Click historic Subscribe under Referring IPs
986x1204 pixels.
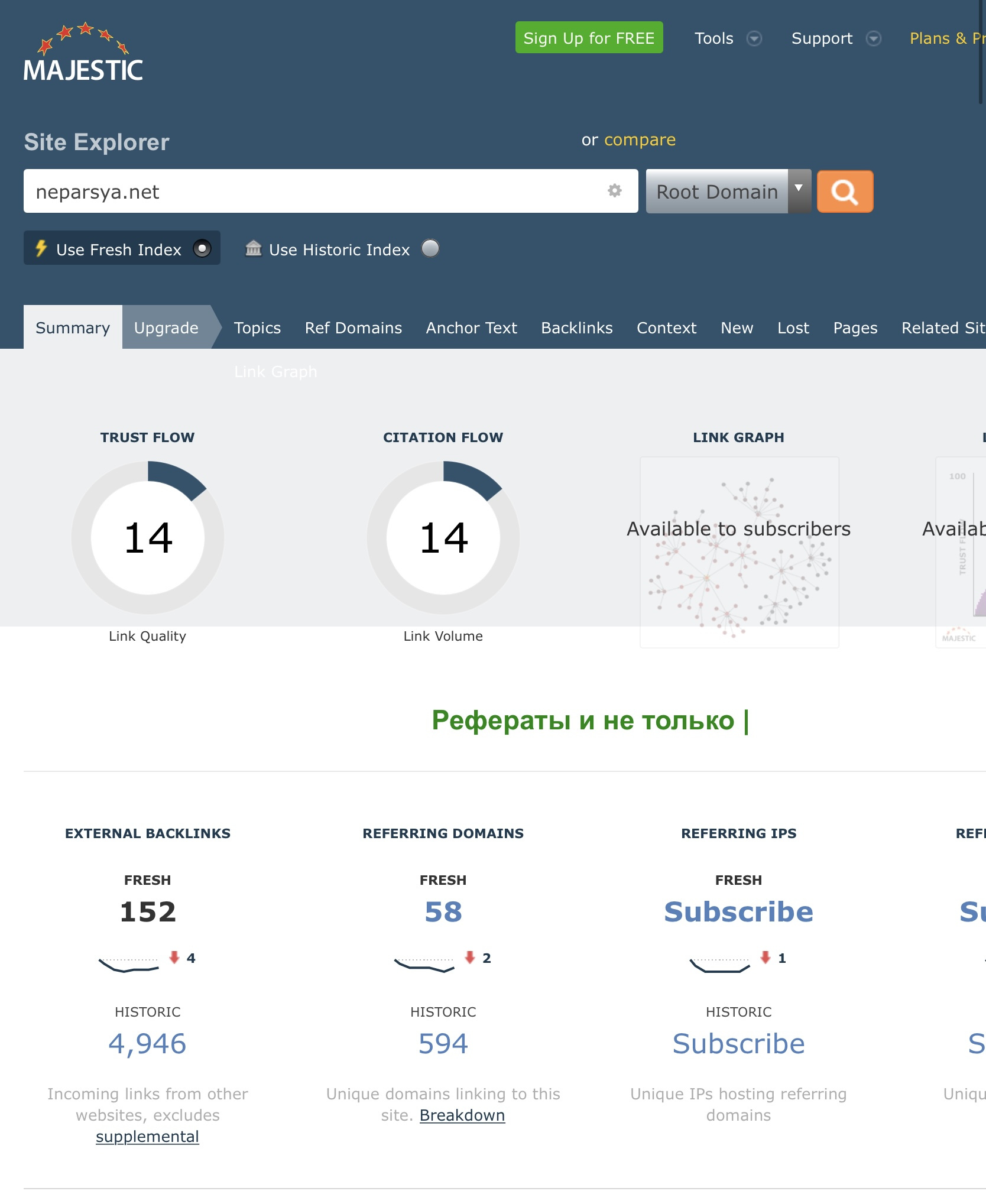[739, 1043]
